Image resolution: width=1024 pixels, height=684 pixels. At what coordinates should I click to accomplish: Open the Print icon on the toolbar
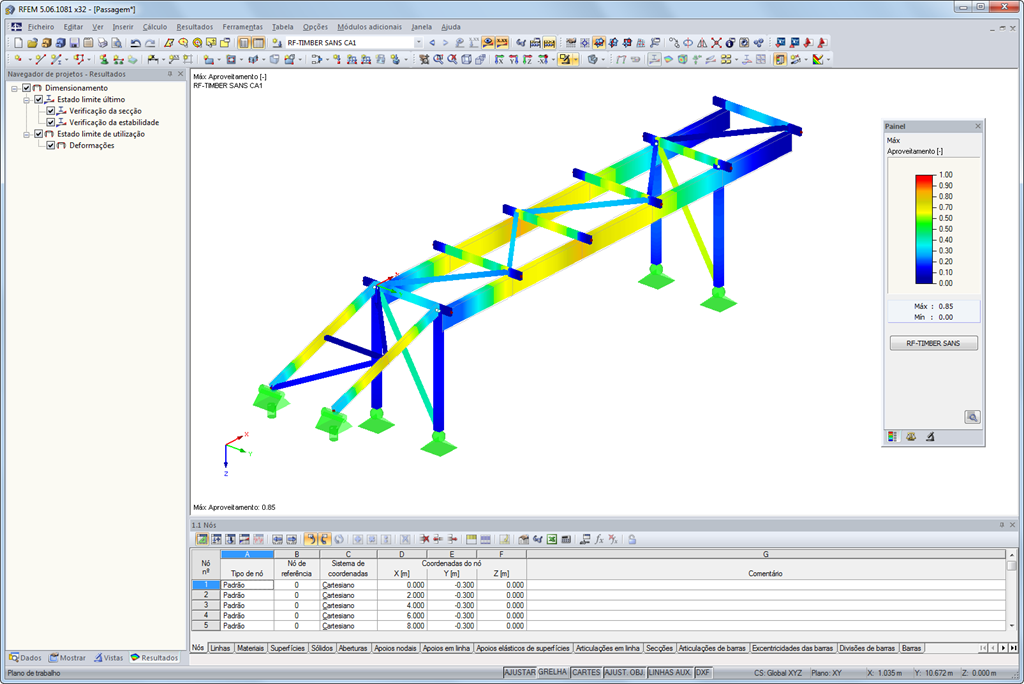coord(101,43)
